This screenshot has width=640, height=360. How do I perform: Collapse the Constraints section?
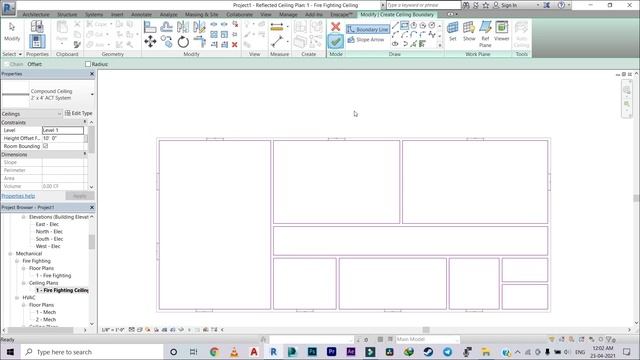[x=85, y=122]
